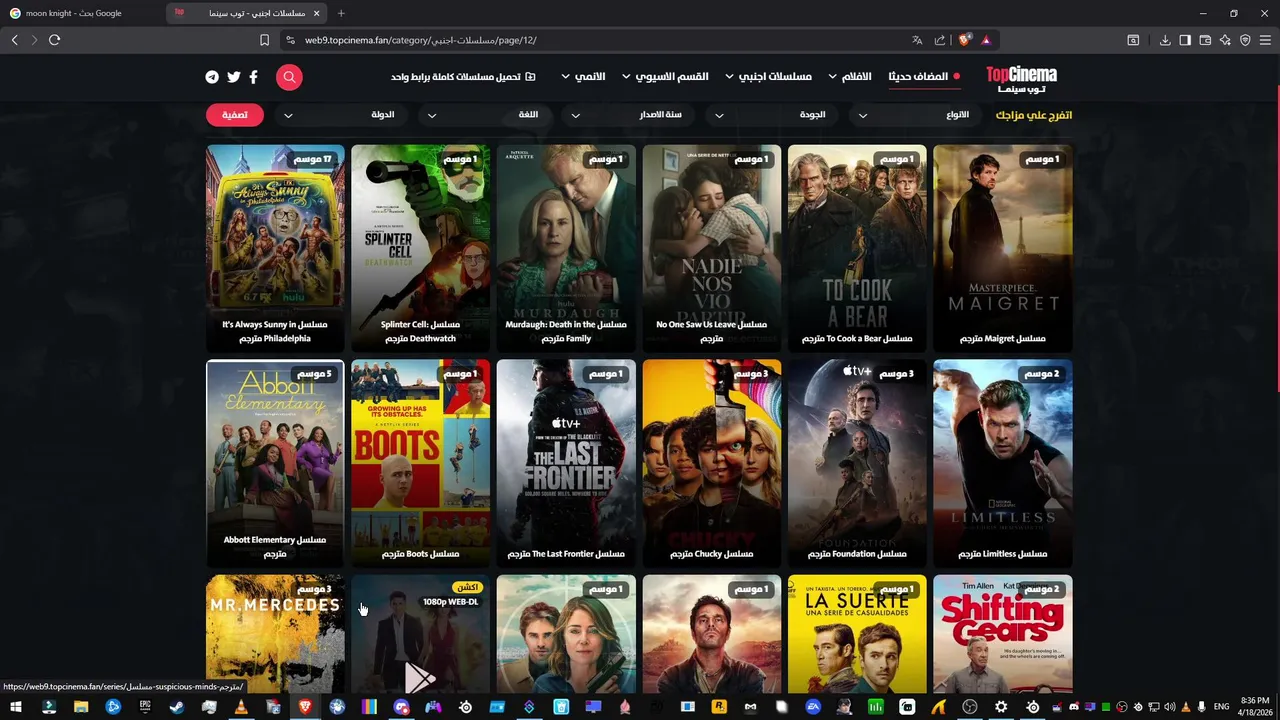The height and width of the screenshot is (720, 1280).
Task: Open the Boots series card
Action: 421,464
